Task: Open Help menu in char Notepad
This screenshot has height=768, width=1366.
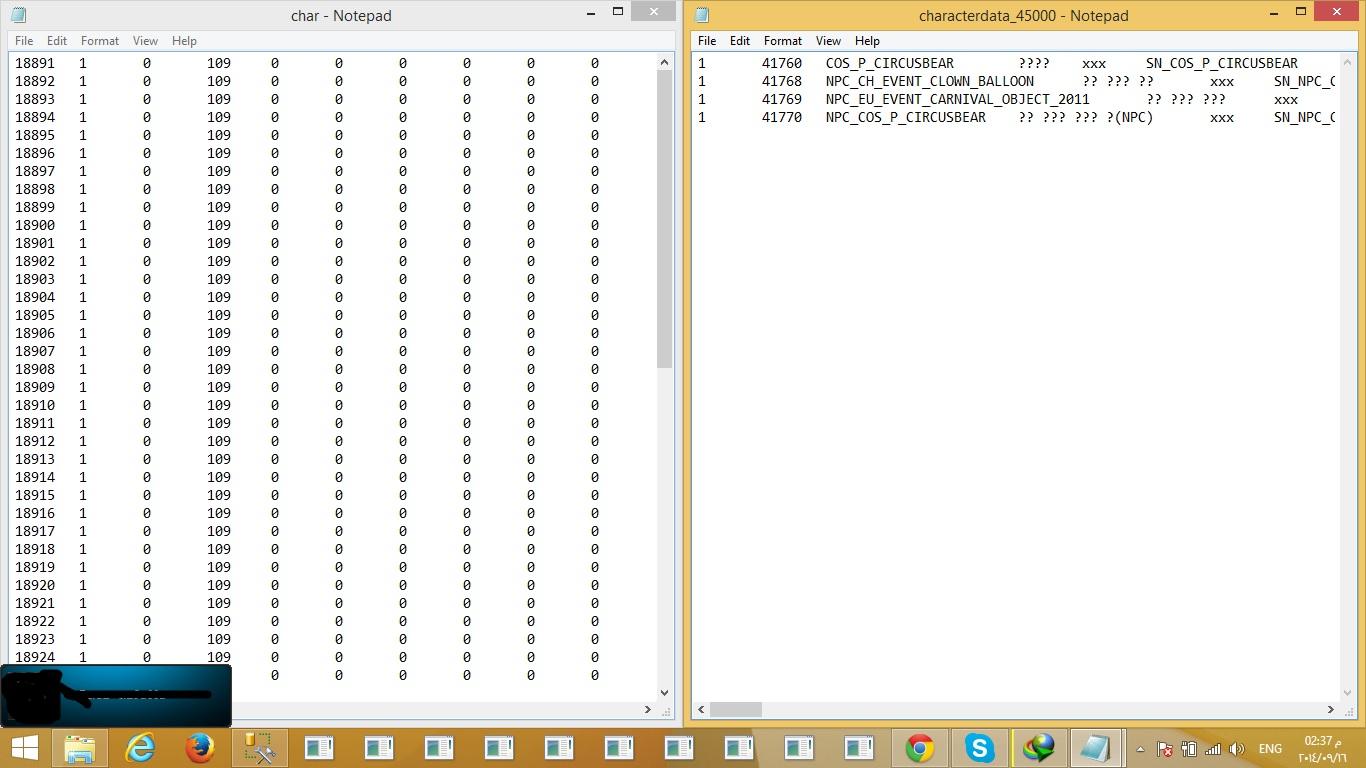Action: click(184, 41)
